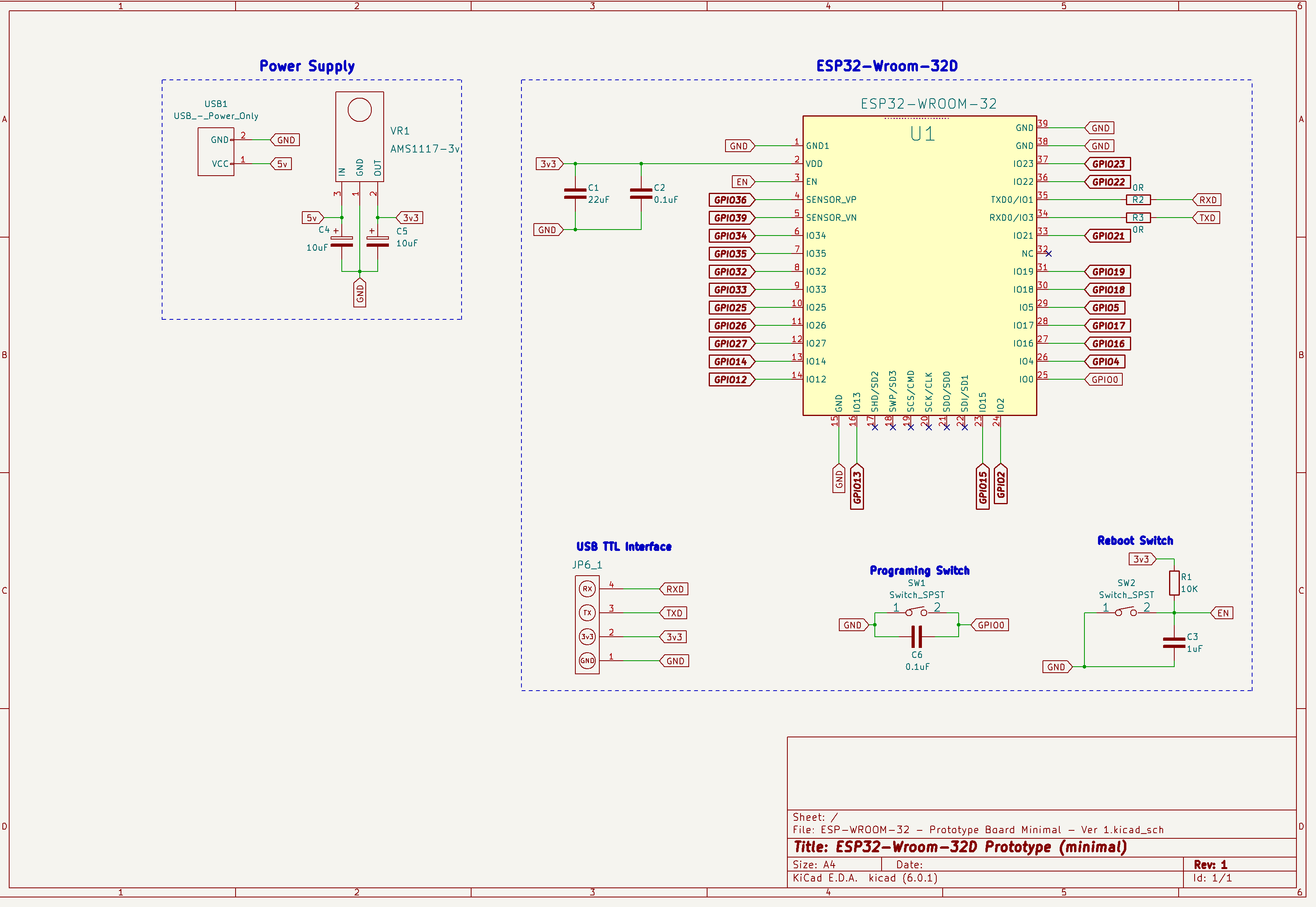1316x907 pixels.
Task: Click the GPIO36 net label
Action: point(732,200)
